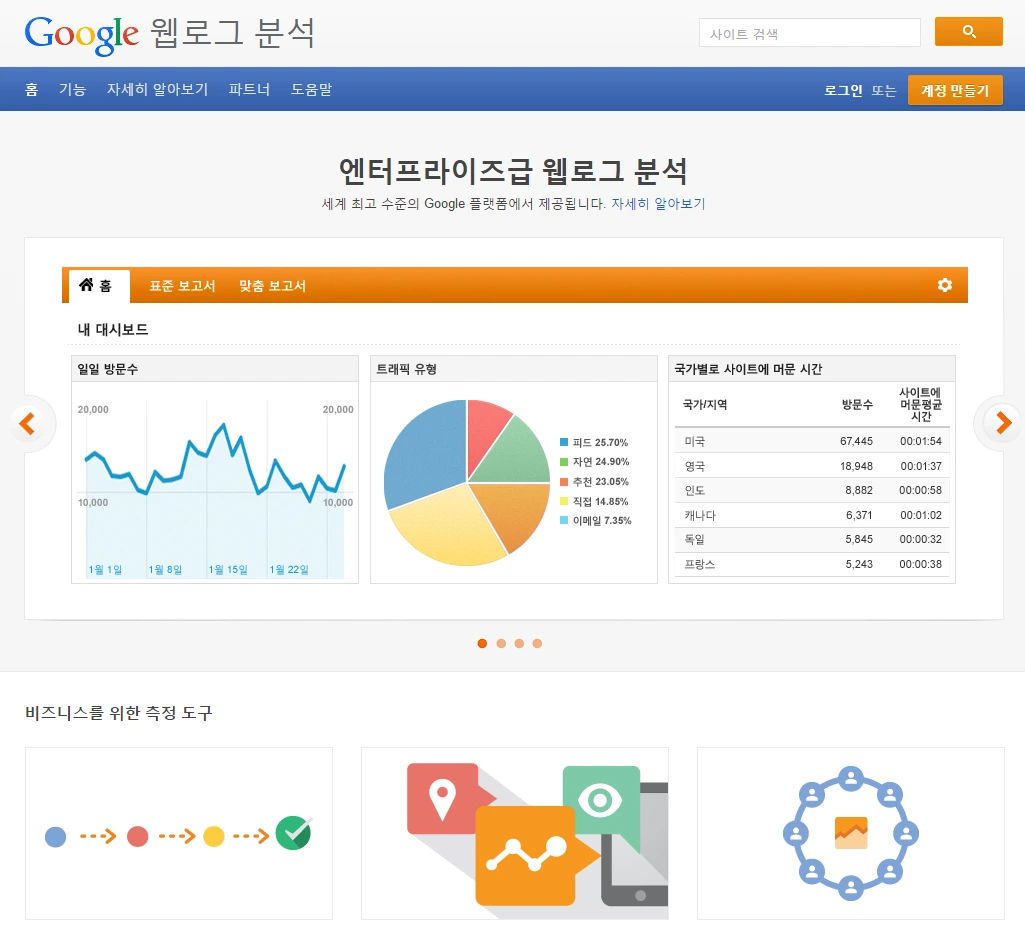Open the funnel steps illustration card
1025x937 pixels.
coord(178,833)
